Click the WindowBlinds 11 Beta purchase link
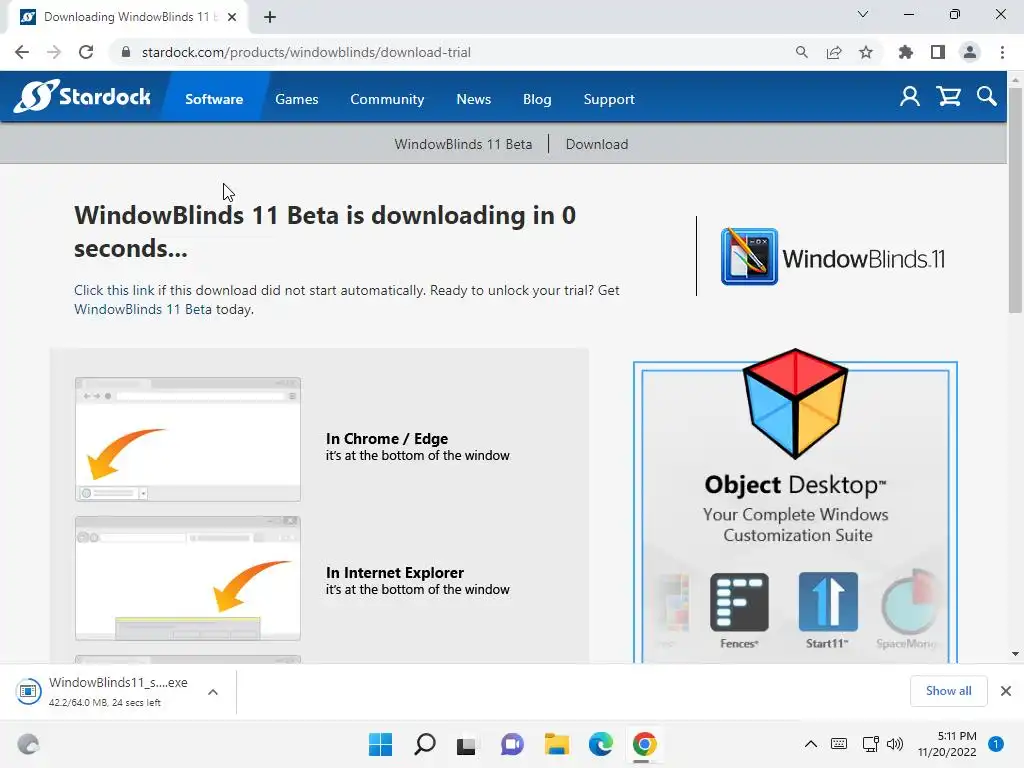 (x=142, y=309)
